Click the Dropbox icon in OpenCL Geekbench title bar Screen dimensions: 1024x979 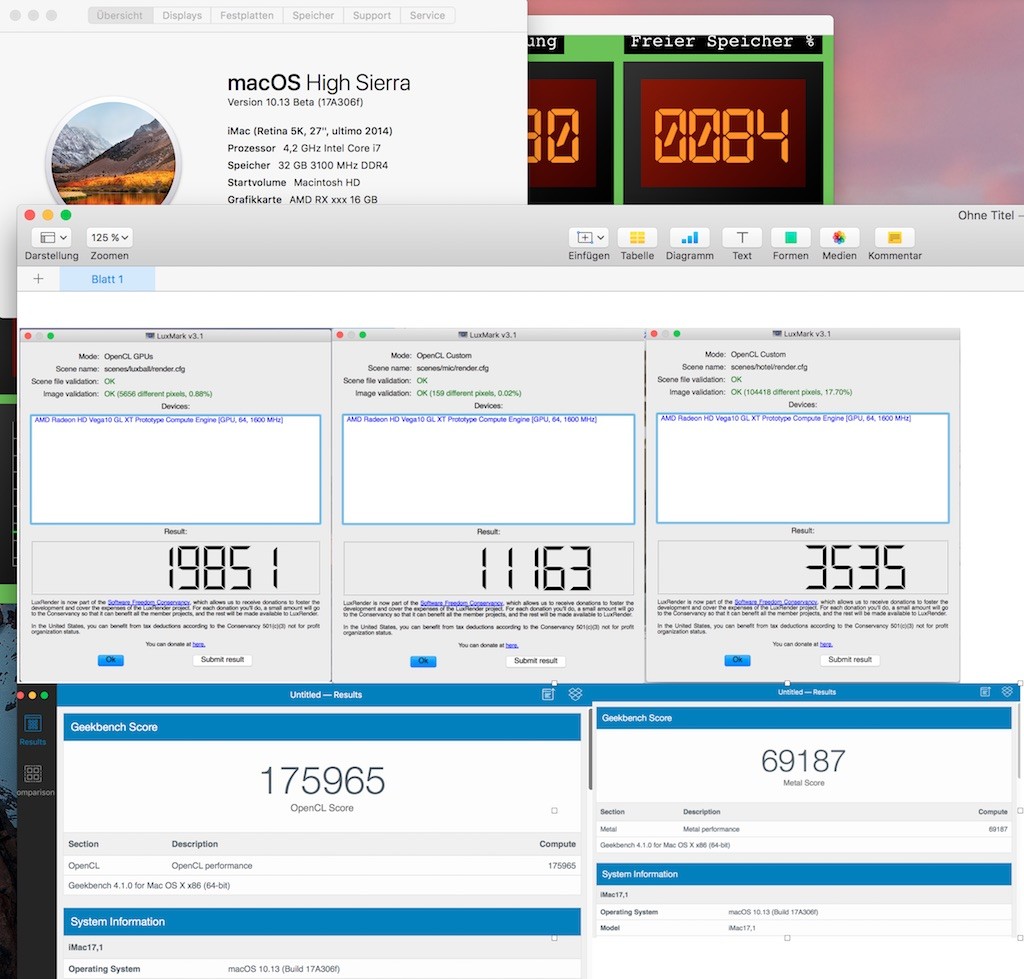pos(575,694)
